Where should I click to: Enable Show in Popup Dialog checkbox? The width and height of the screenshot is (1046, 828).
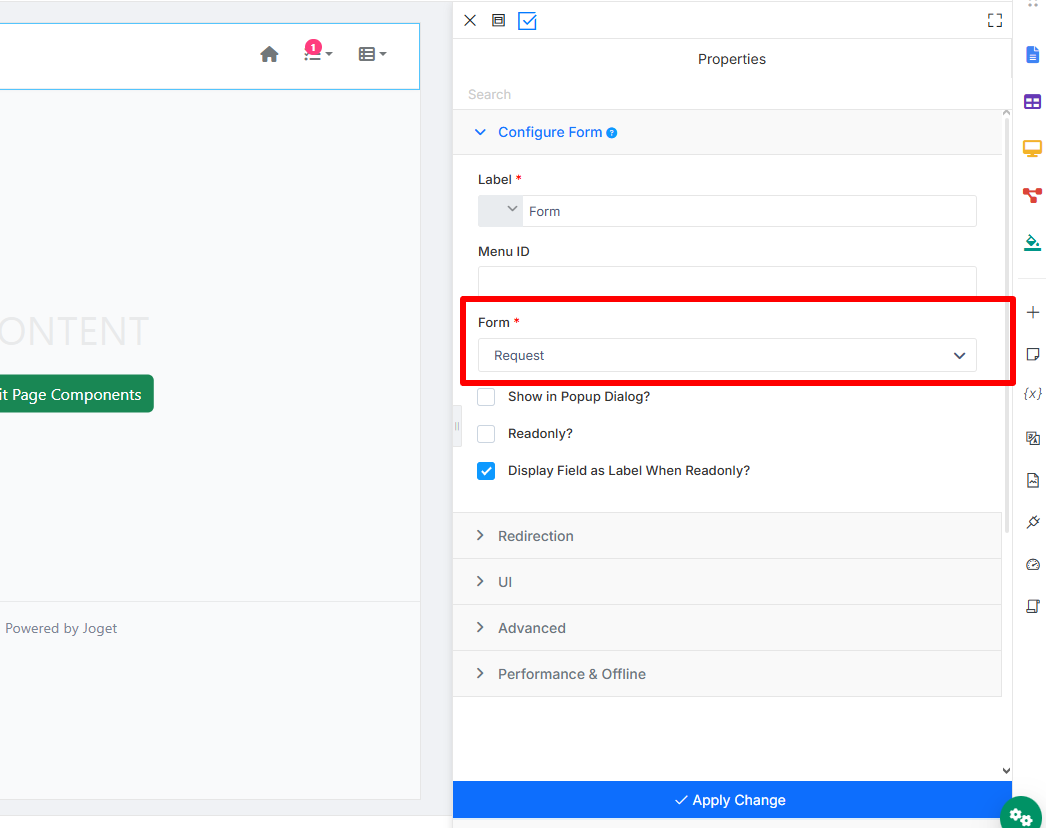coord(486,397)
